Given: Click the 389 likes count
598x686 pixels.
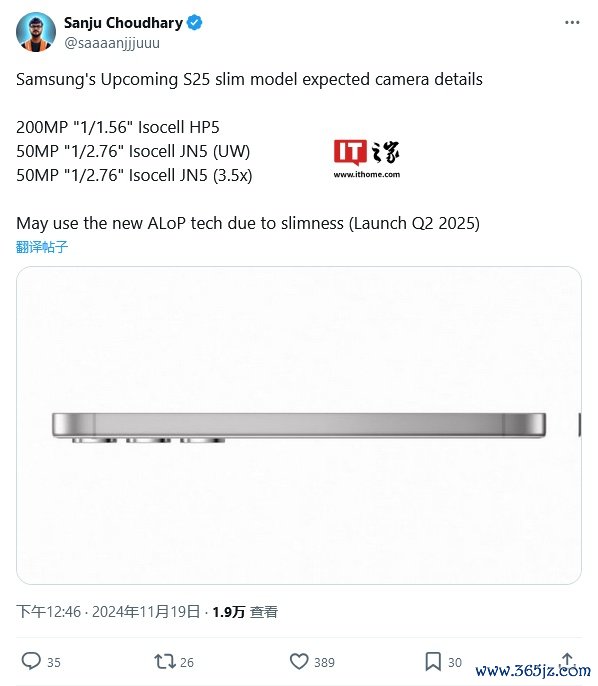Looking at the screenshot, I should (324, 662).
